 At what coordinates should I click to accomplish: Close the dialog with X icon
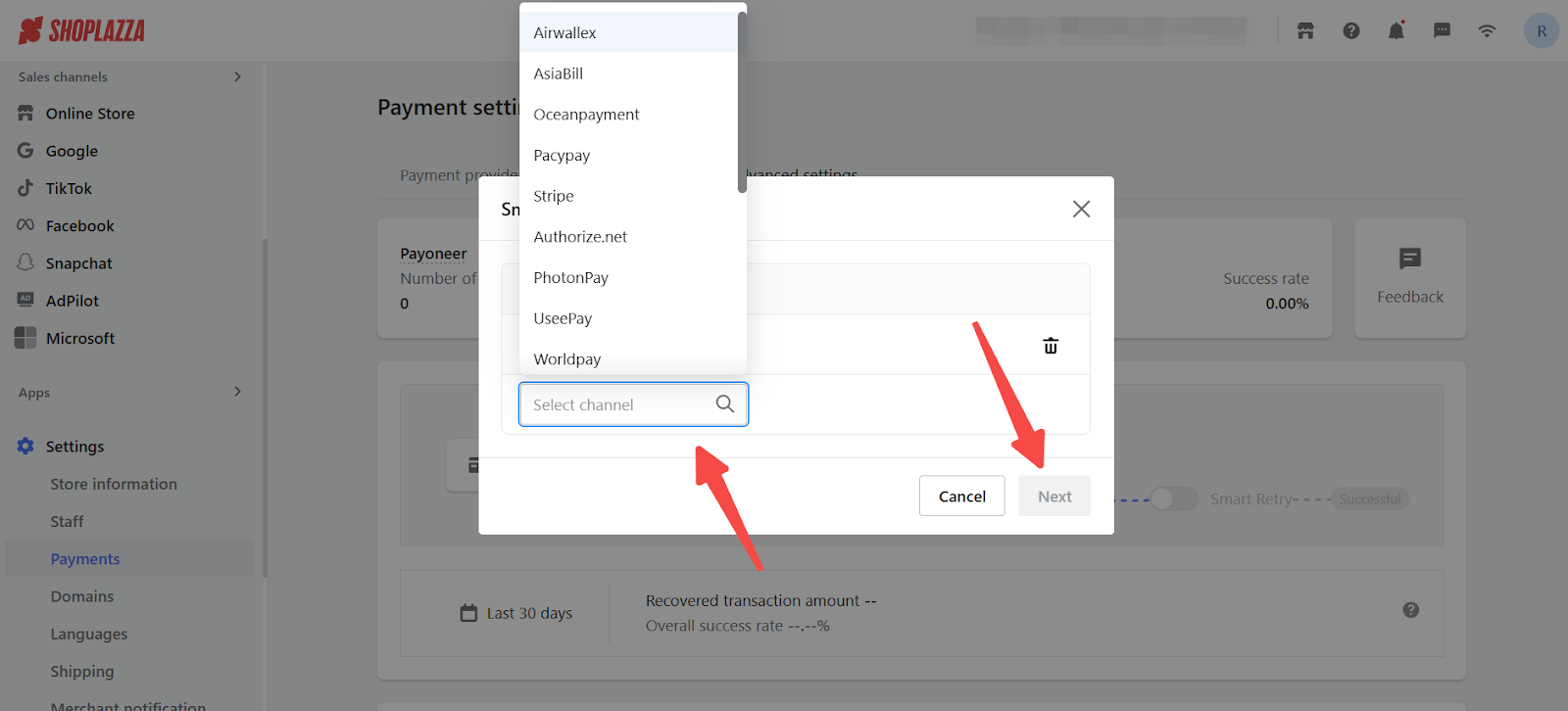pos(1081,209)
